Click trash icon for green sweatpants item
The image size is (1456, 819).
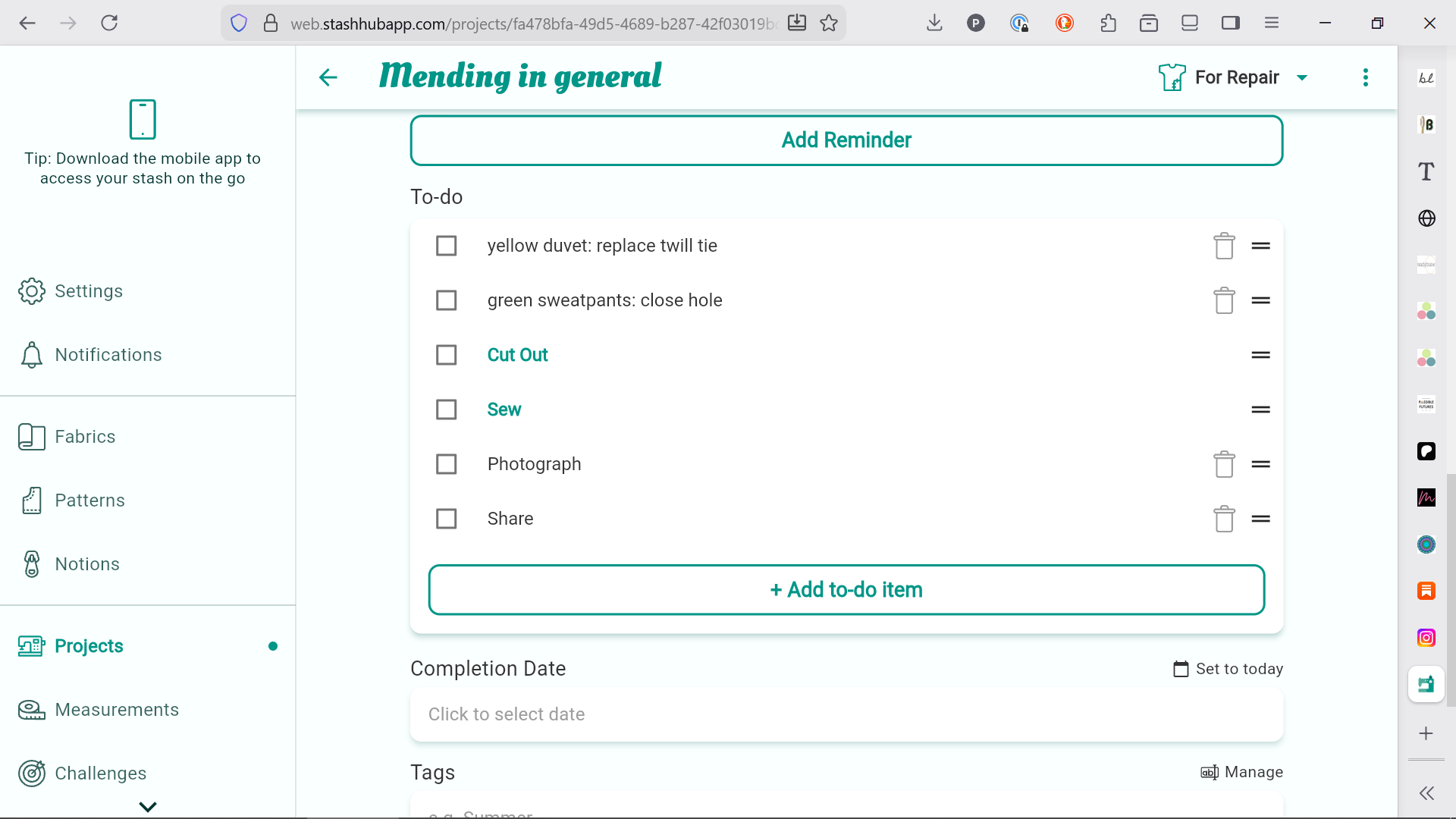pos(1224,300)
